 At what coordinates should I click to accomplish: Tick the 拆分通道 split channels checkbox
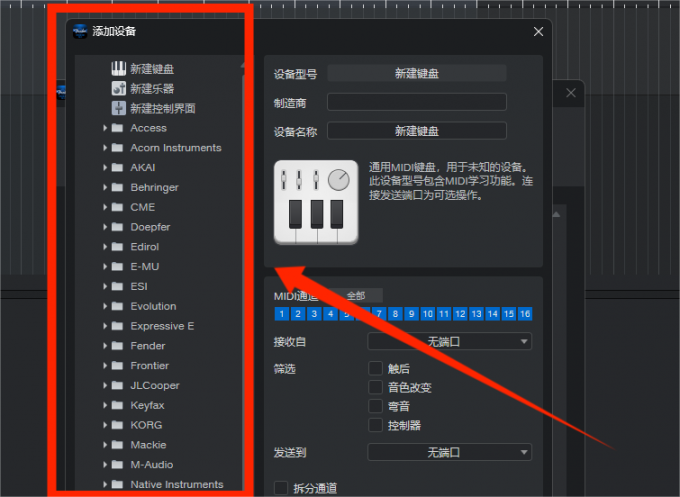[x=281, y=488]
